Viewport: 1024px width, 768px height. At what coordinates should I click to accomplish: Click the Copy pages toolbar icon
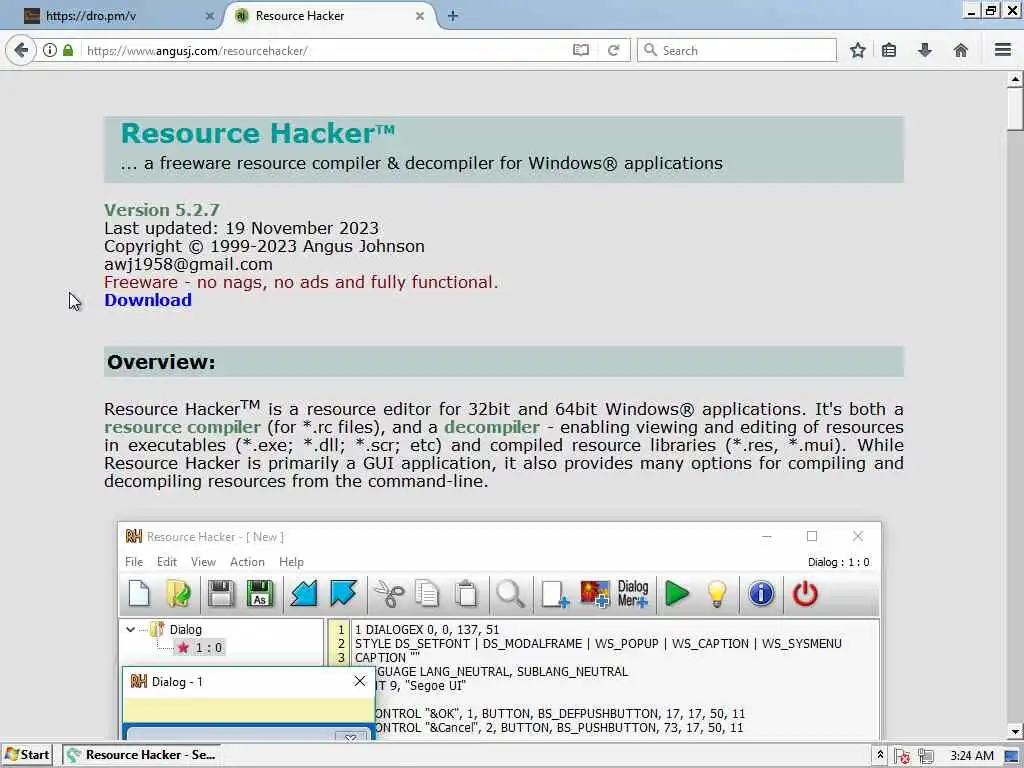[427, 594]
